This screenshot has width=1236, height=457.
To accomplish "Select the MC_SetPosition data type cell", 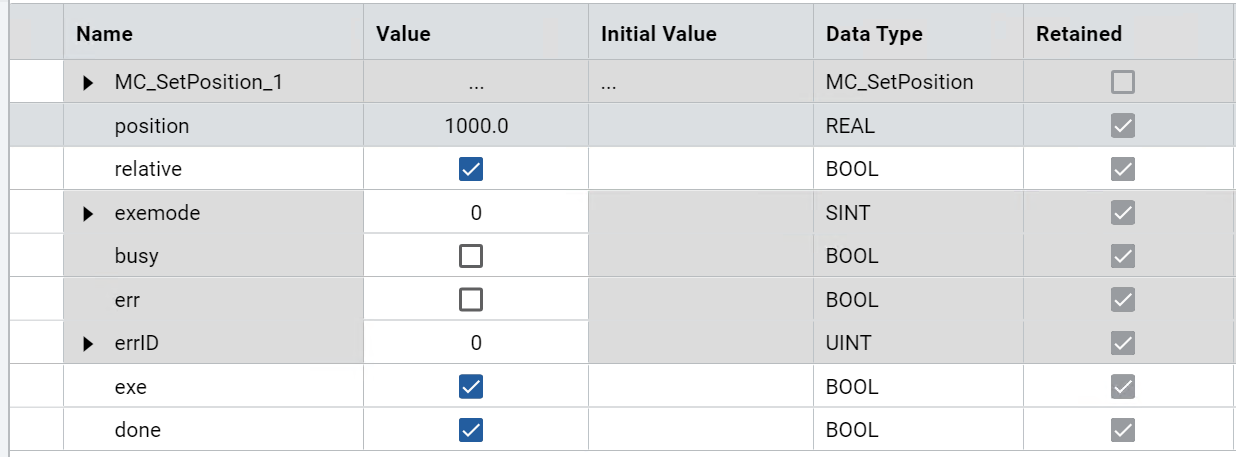I will 899,82.
